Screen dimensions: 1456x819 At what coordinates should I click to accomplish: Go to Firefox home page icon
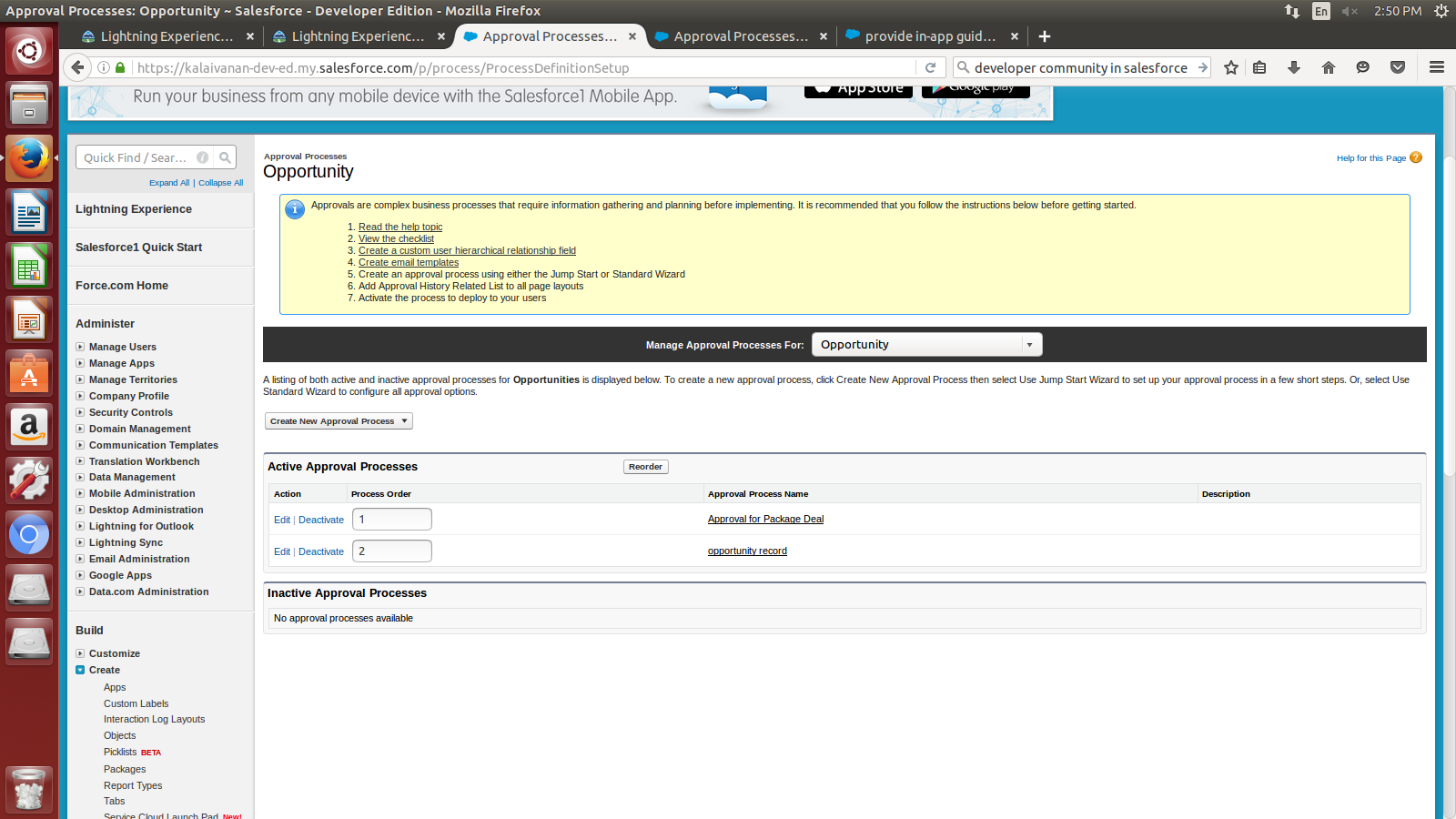pyautogui.click(x=1329, y=67)
